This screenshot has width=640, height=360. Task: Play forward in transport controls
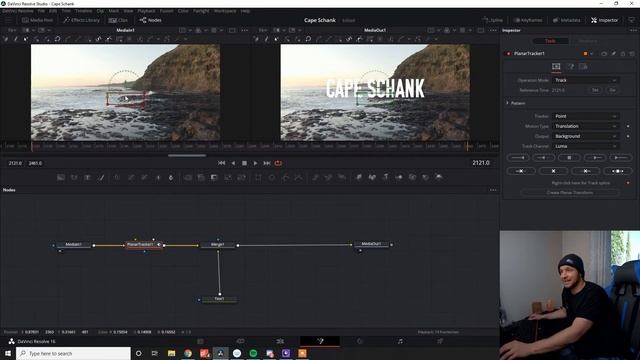coord(256,163)
